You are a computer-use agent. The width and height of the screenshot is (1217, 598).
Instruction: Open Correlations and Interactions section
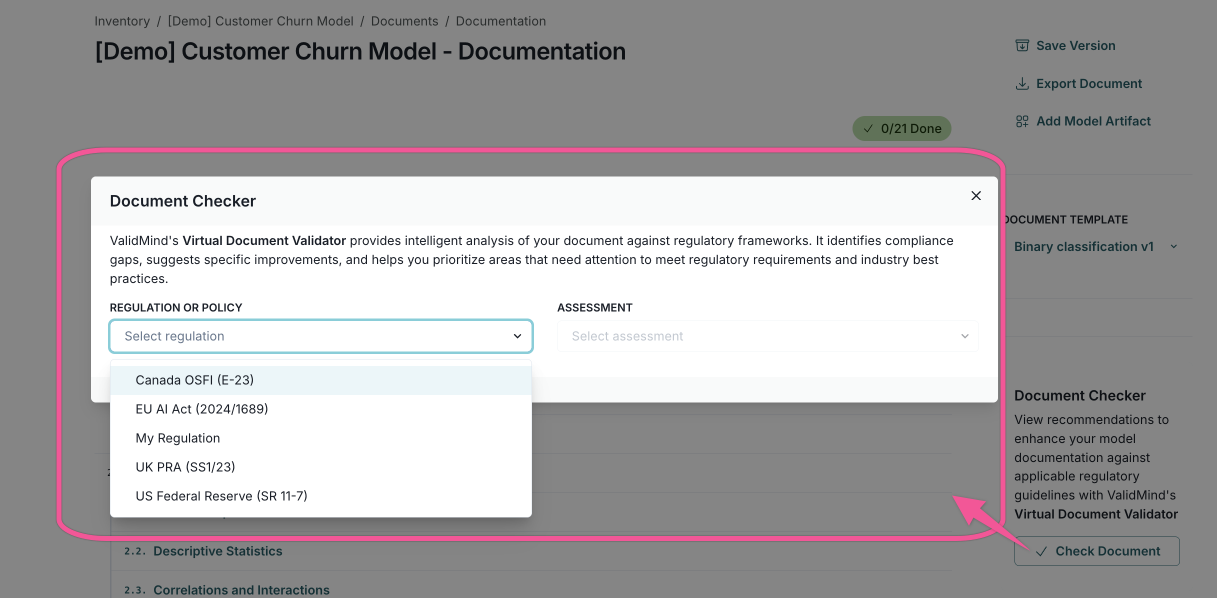click(241, 590)
